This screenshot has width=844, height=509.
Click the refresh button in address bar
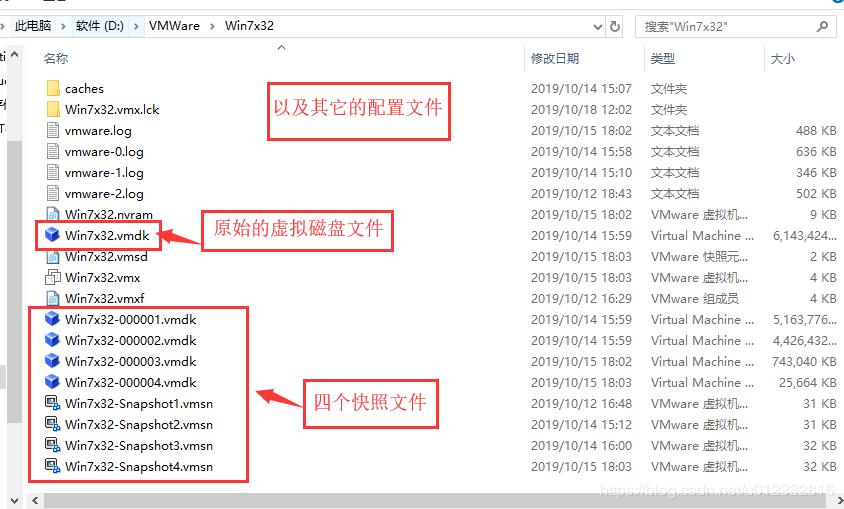[x=615, y=26]
